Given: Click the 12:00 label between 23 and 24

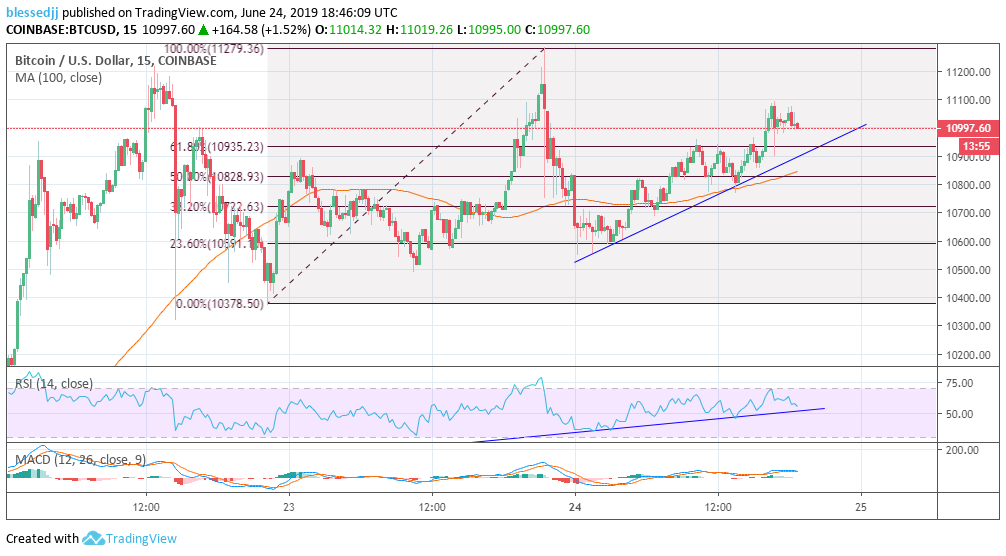Looking at the screenshot, I should coord(432,507).
